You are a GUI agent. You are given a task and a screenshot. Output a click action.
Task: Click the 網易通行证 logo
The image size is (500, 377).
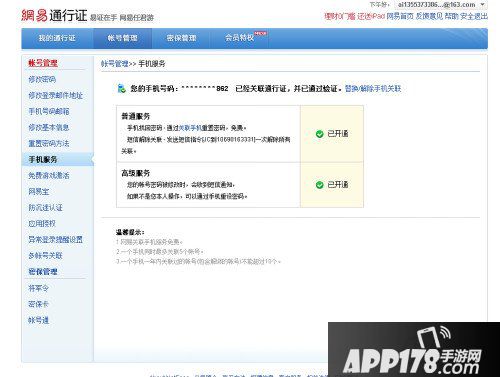coord(54,15)
